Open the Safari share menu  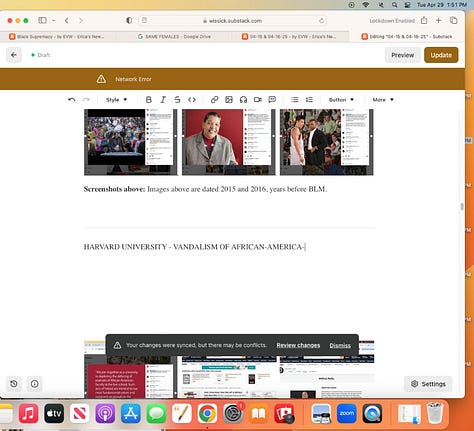(x=424, y=20)
